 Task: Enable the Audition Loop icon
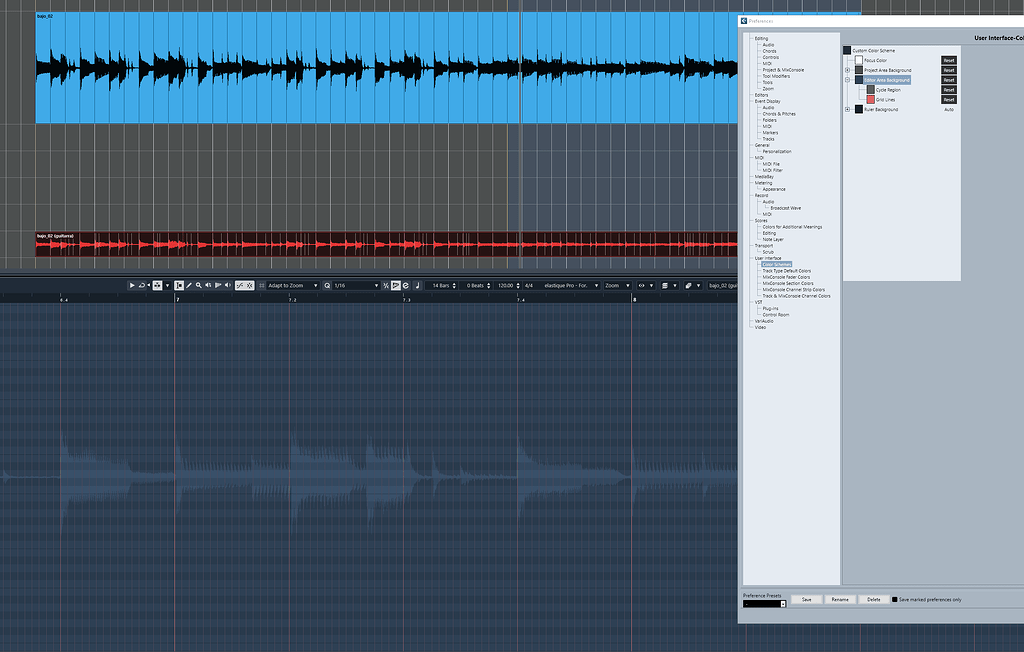point(142,285)
